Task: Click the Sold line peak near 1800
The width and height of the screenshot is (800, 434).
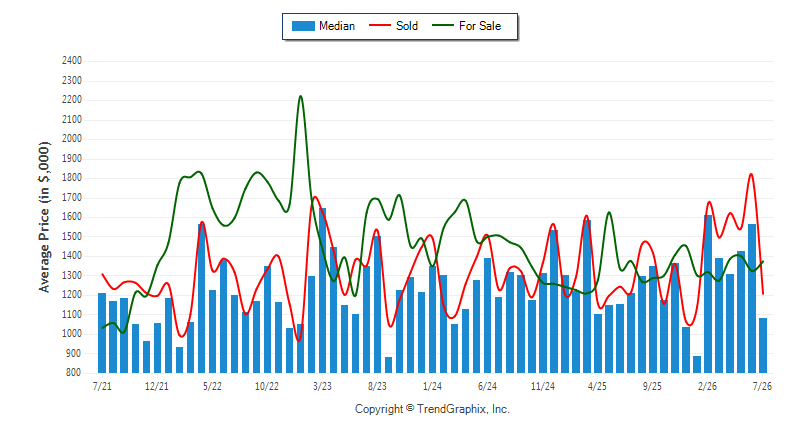Action: (751, 174)
